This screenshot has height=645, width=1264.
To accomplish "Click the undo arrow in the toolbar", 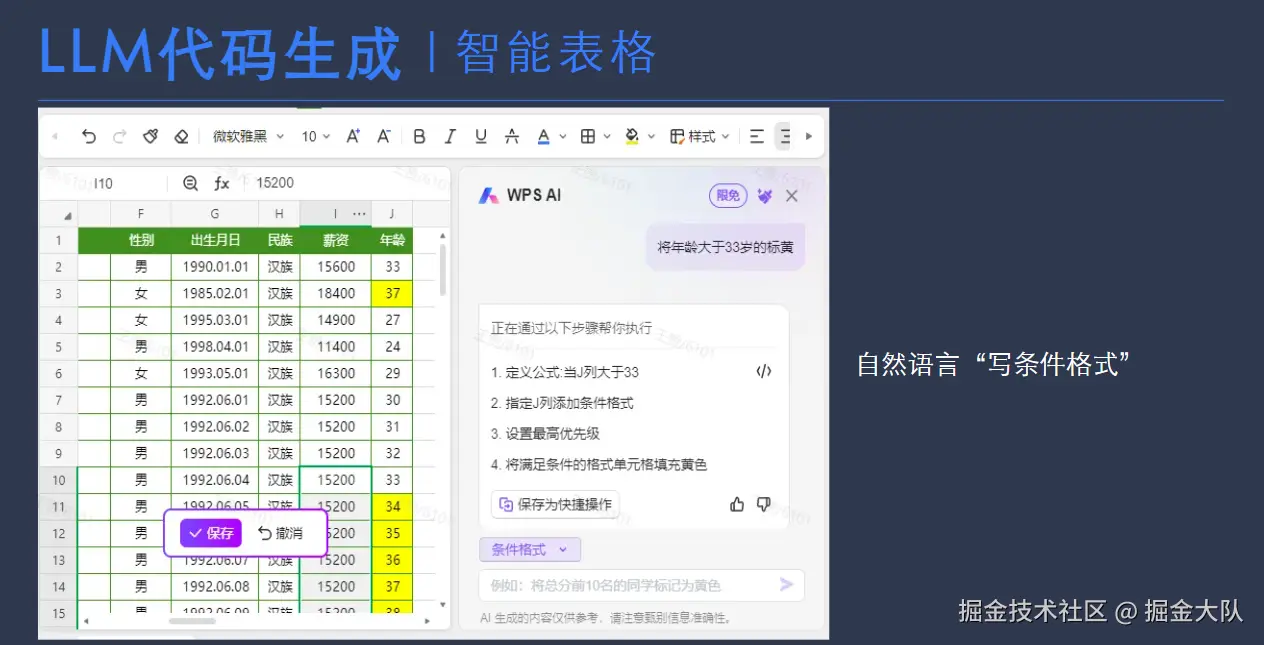I will (x=89, y=136).
